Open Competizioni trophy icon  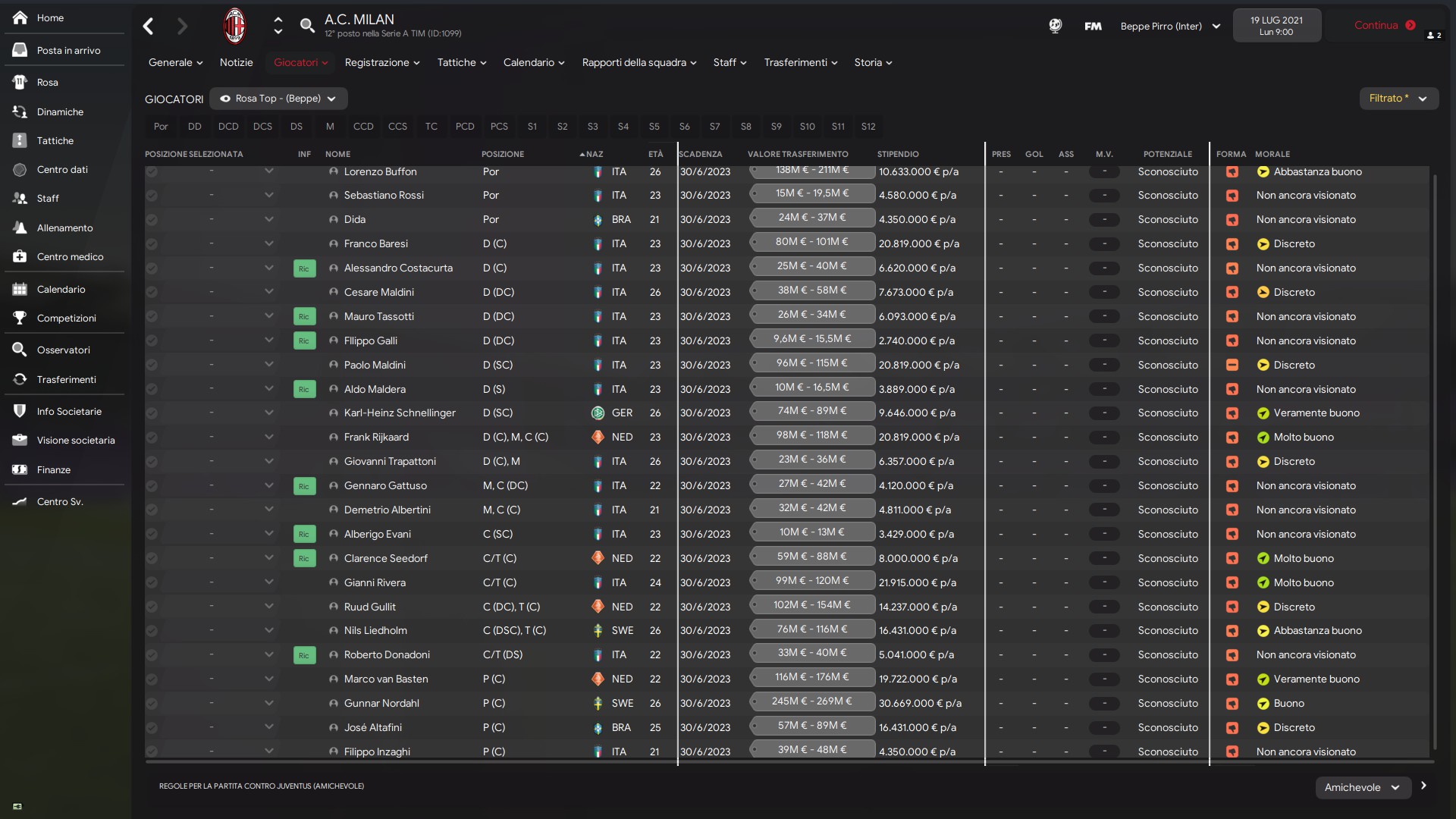[x=20, y=318]
